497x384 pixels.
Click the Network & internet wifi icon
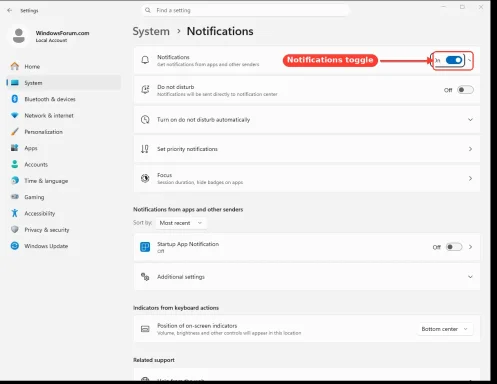[15, 115]
